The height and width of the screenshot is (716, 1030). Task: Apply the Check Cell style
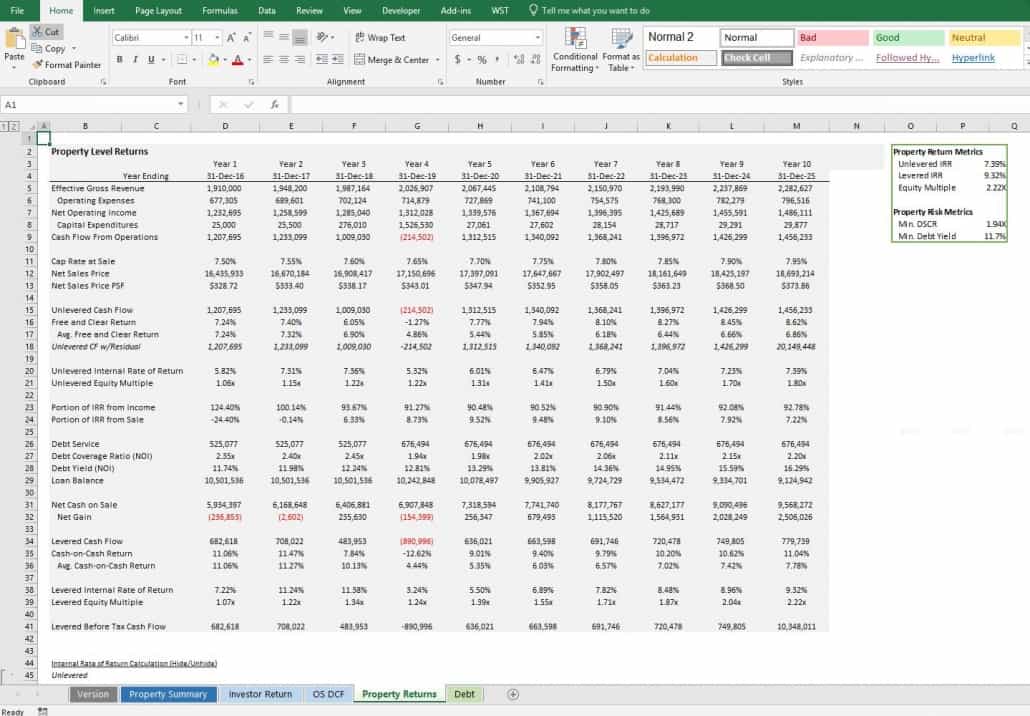pyautogui.click(x=757, y=58)
